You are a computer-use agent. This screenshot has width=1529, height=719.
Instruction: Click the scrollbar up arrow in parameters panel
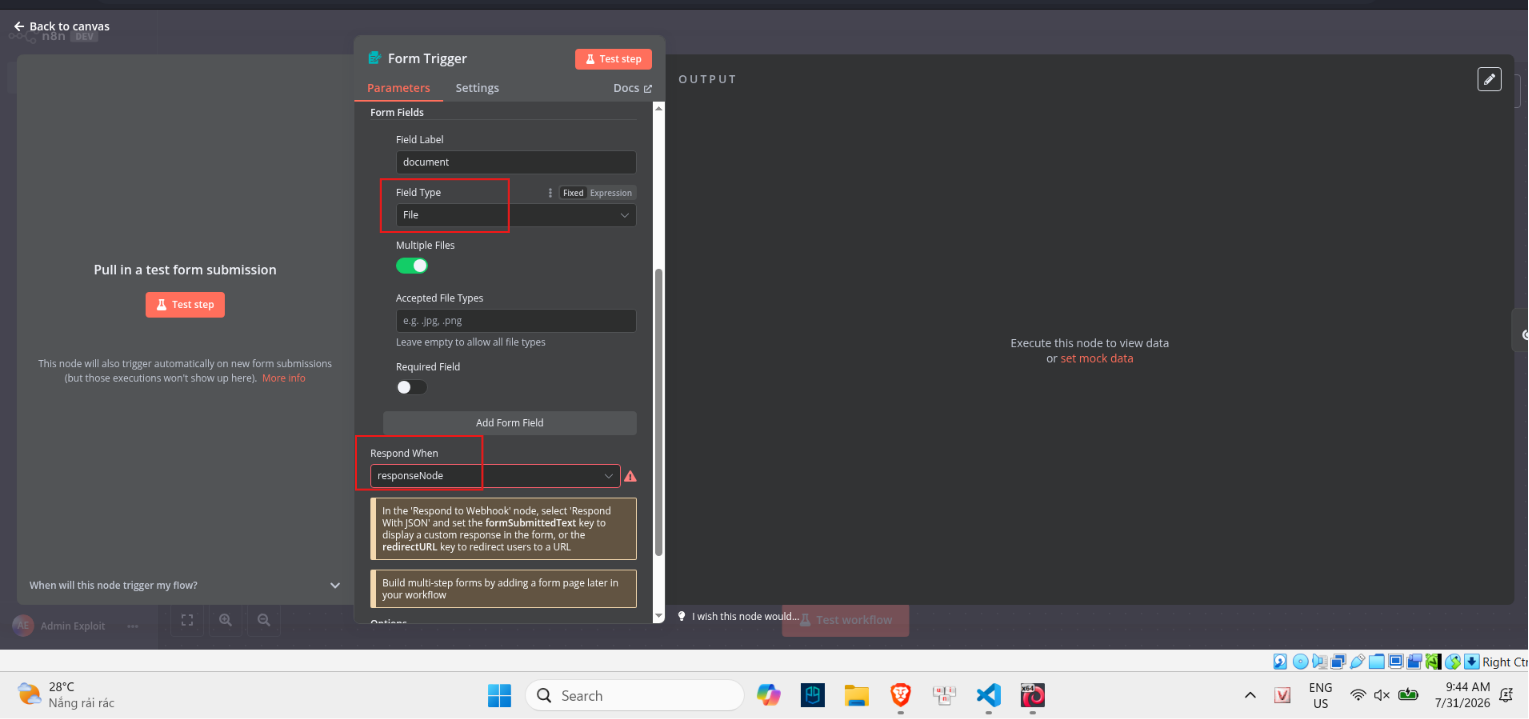pos(658,108)
